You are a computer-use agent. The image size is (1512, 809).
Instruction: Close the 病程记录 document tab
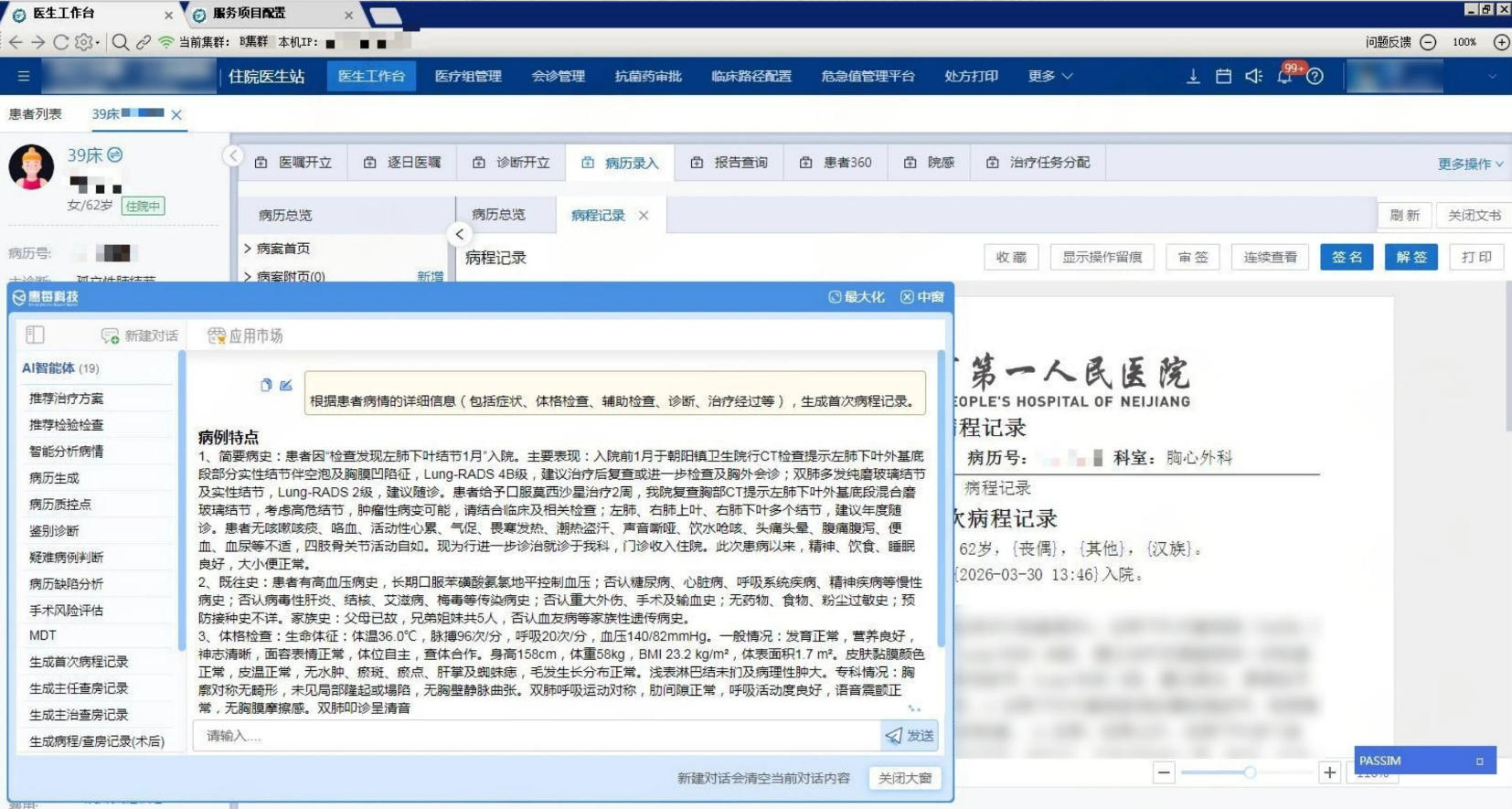coord(644,215)
